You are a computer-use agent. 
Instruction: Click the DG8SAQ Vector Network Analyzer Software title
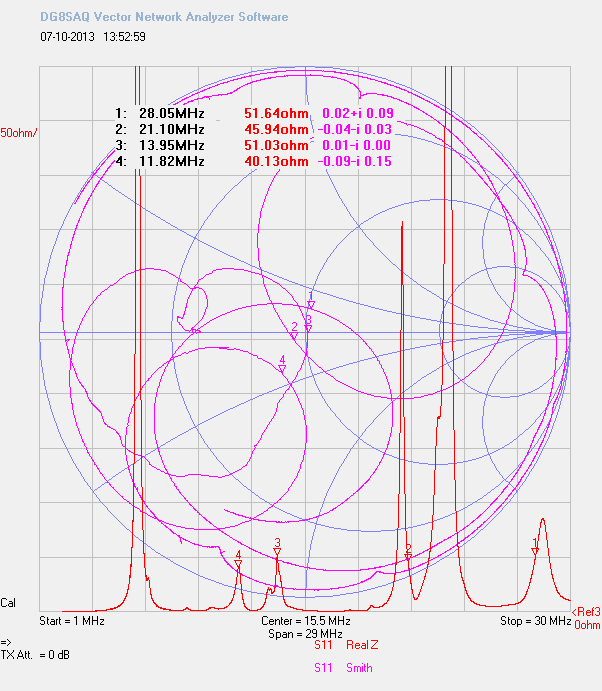click(164, 17)
